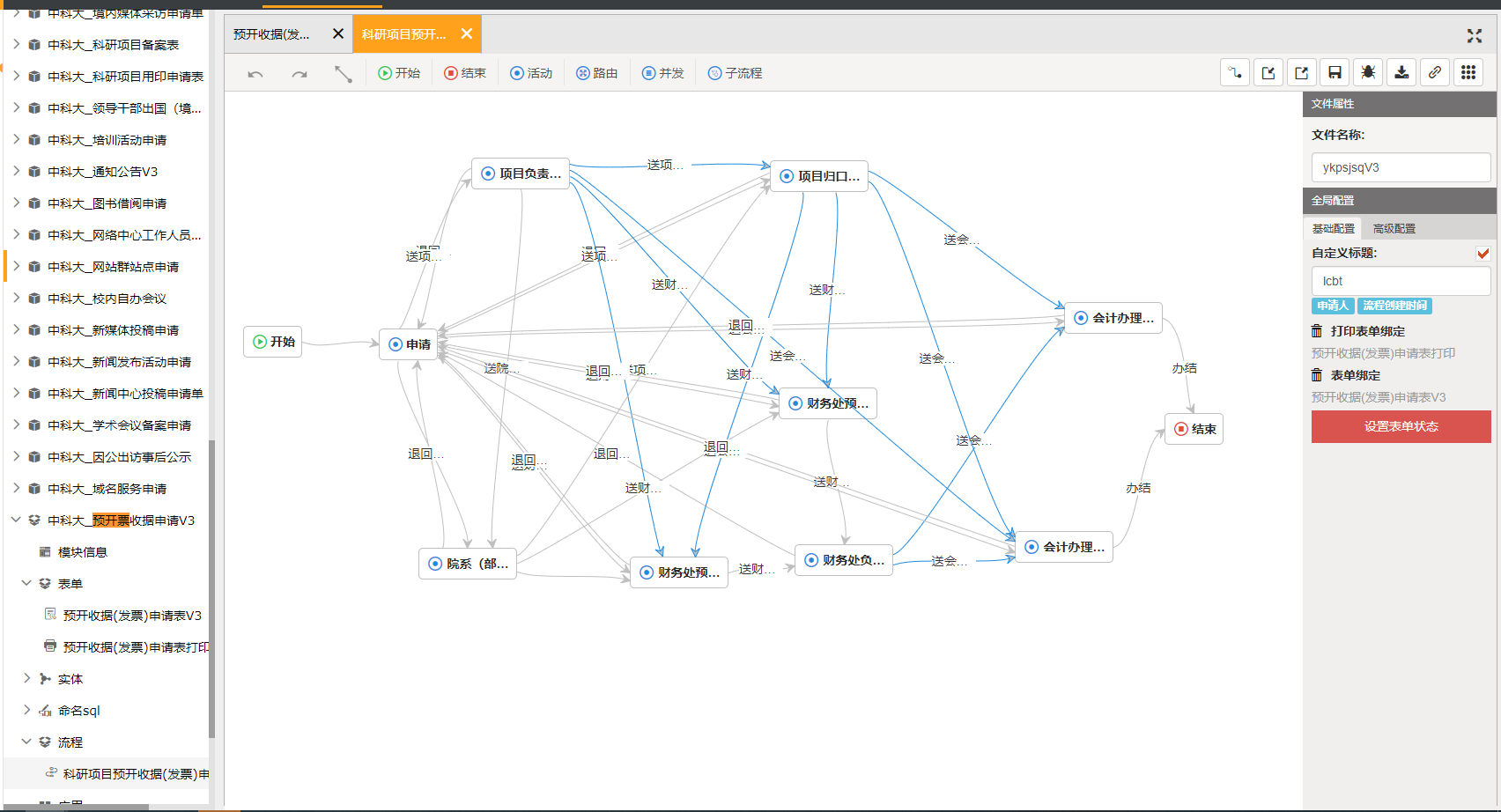Expand the 实体 tree folder
Viewport: 1501px width, 812px height.
pyautogui.click(x=26, y=679)
